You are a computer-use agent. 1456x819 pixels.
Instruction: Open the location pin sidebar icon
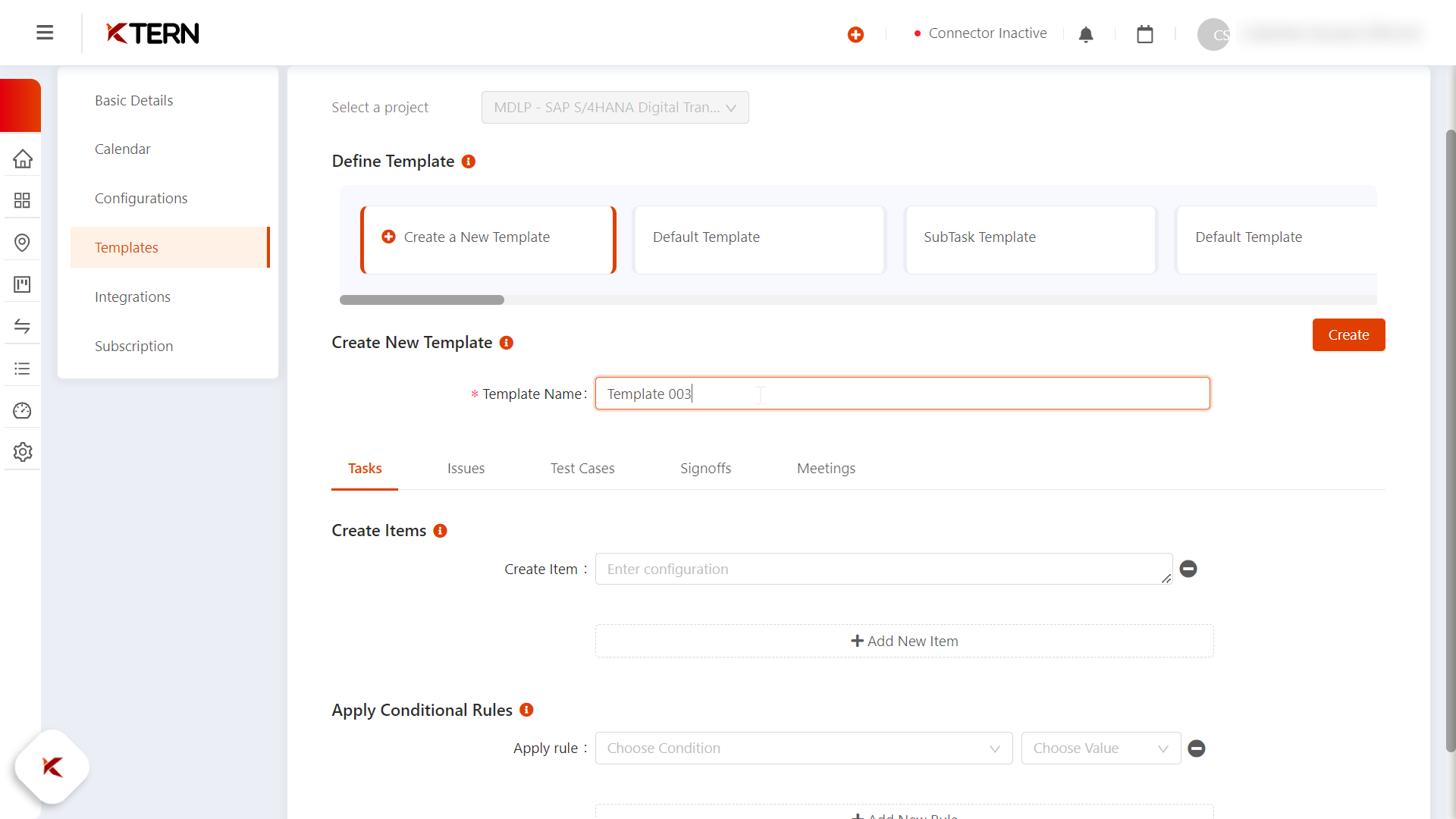click(22, 243)
